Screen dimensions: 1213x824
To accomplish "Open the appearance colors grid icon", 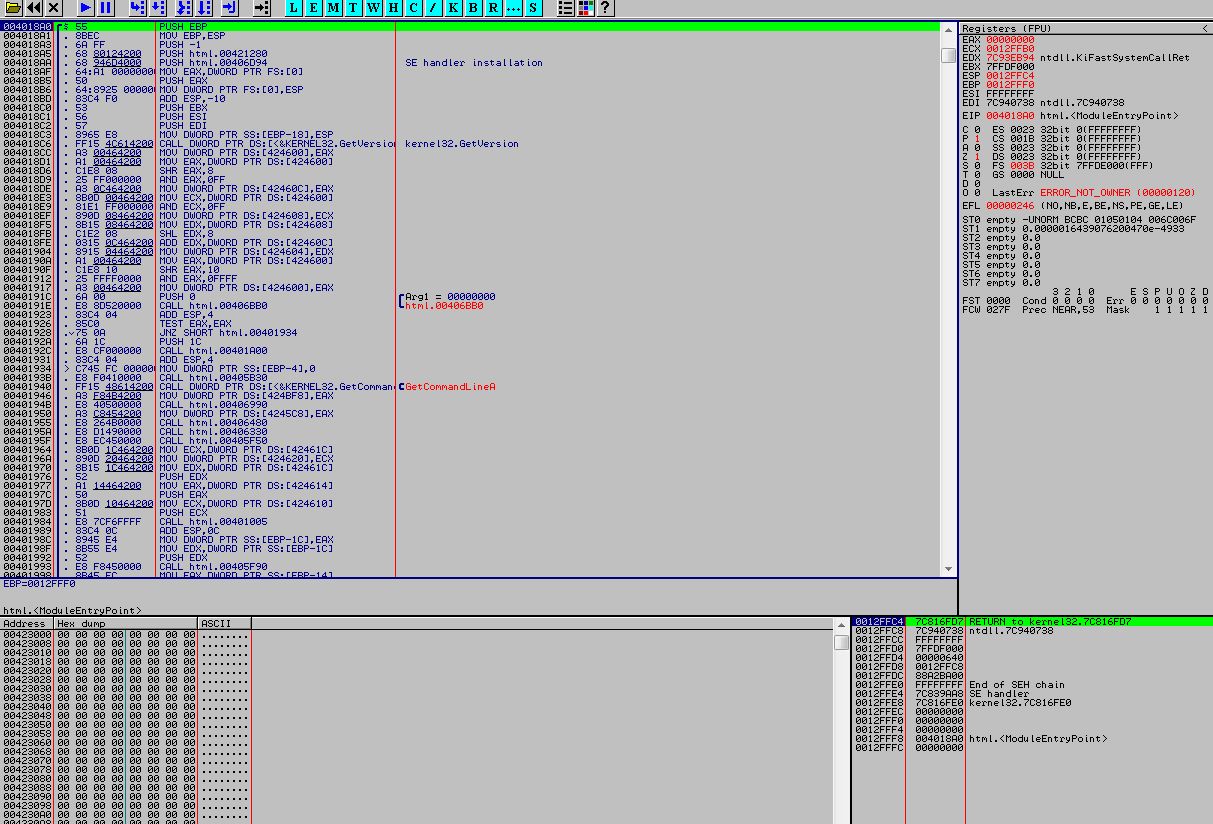I will click(586, 8).
